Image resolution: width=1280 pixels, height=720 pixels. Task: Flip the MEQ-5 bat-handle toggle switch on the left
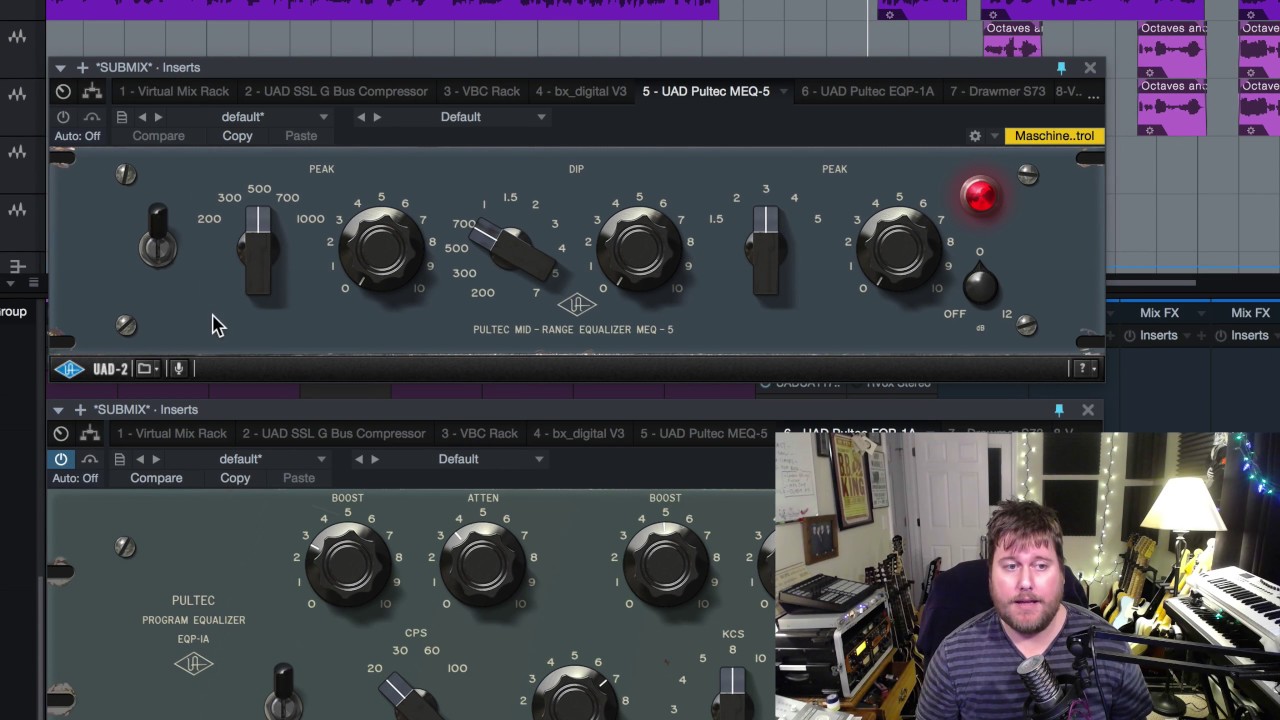coord(158,236)
